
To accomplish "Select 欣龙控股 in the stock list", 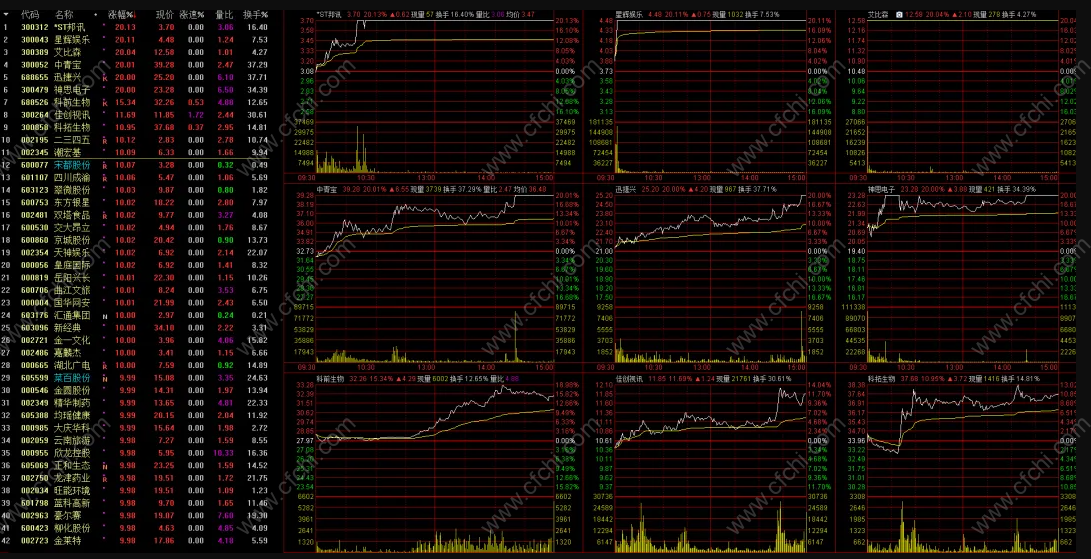I will 72,453.
